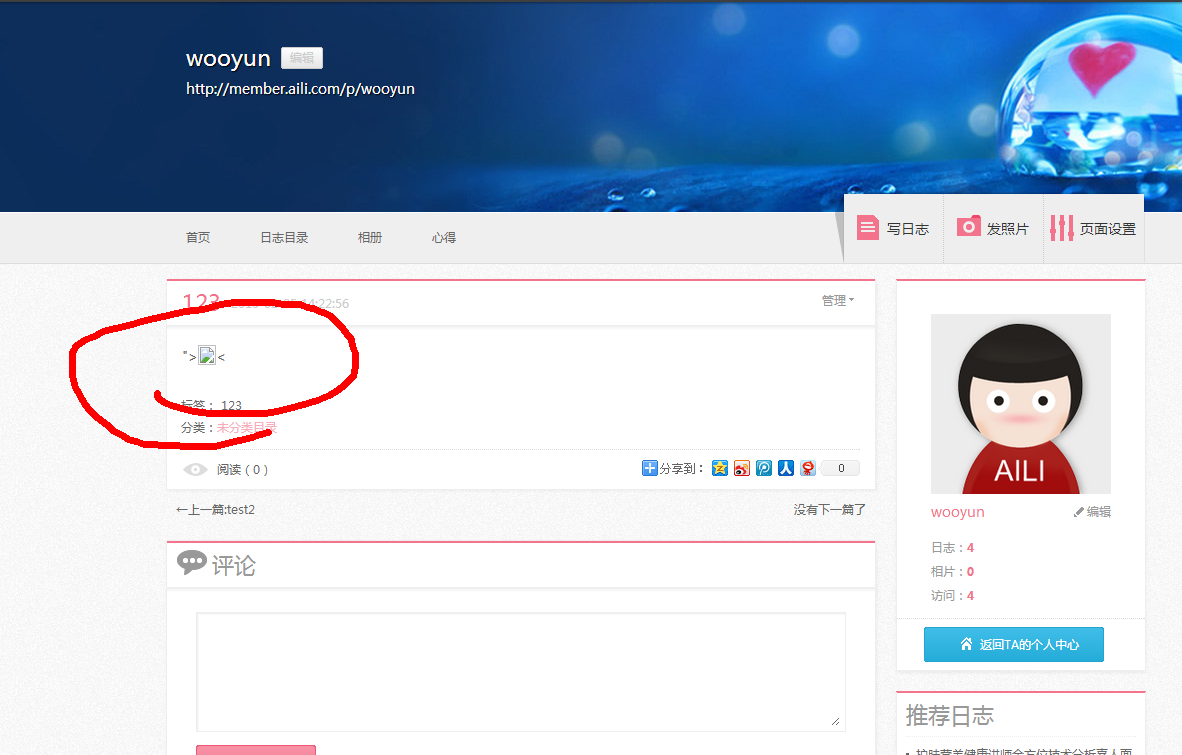Click the 编辑 button beside wooyun title

coord(302,58)
